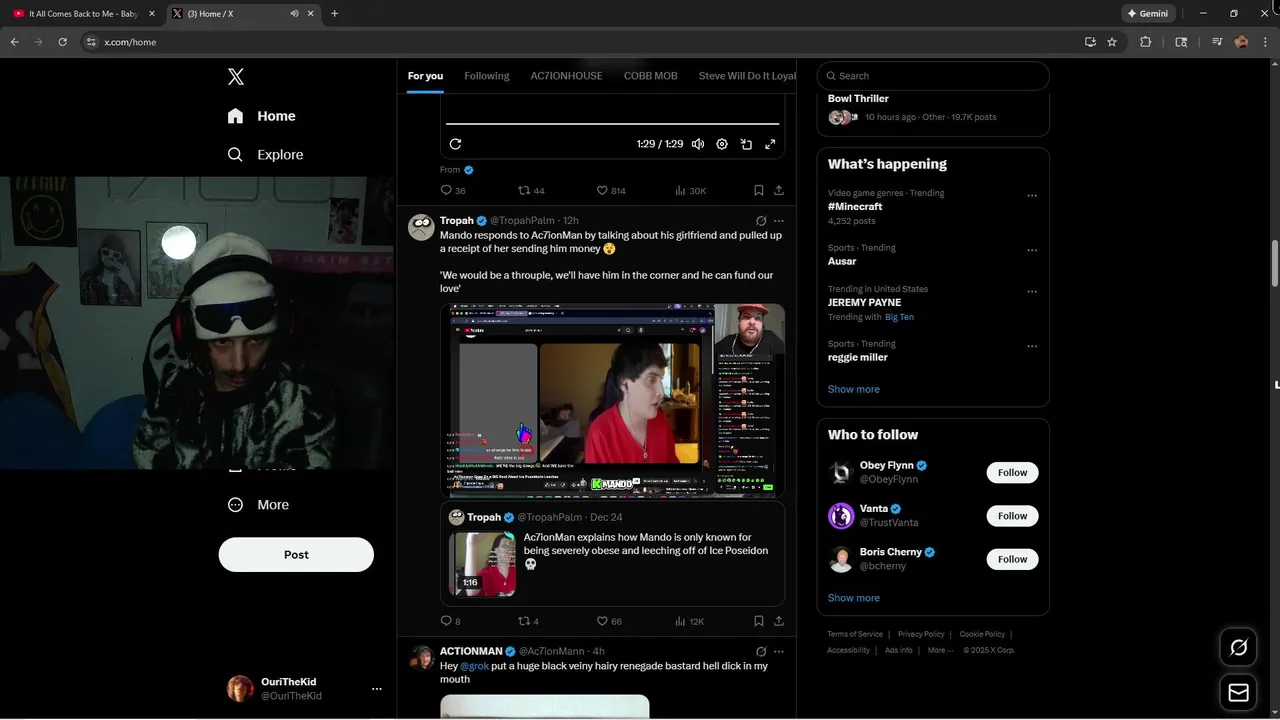The height and width of the screenshot is (720, 1280).
Task: Reload the browser page
Action: 62,42
